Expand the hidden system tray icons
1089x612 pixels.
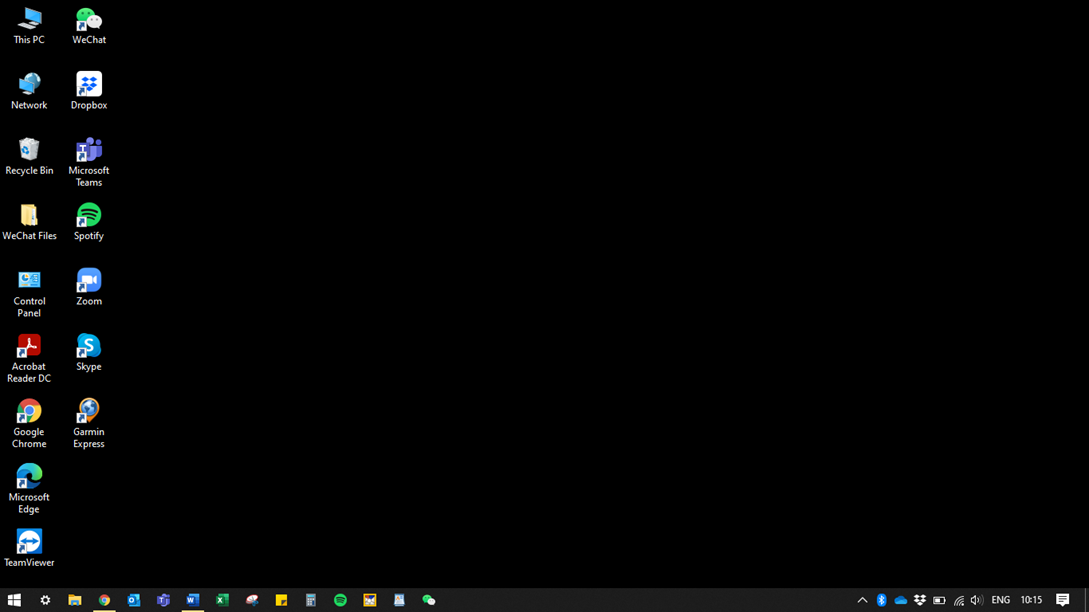pyautogui.click(x=862, y=600)
